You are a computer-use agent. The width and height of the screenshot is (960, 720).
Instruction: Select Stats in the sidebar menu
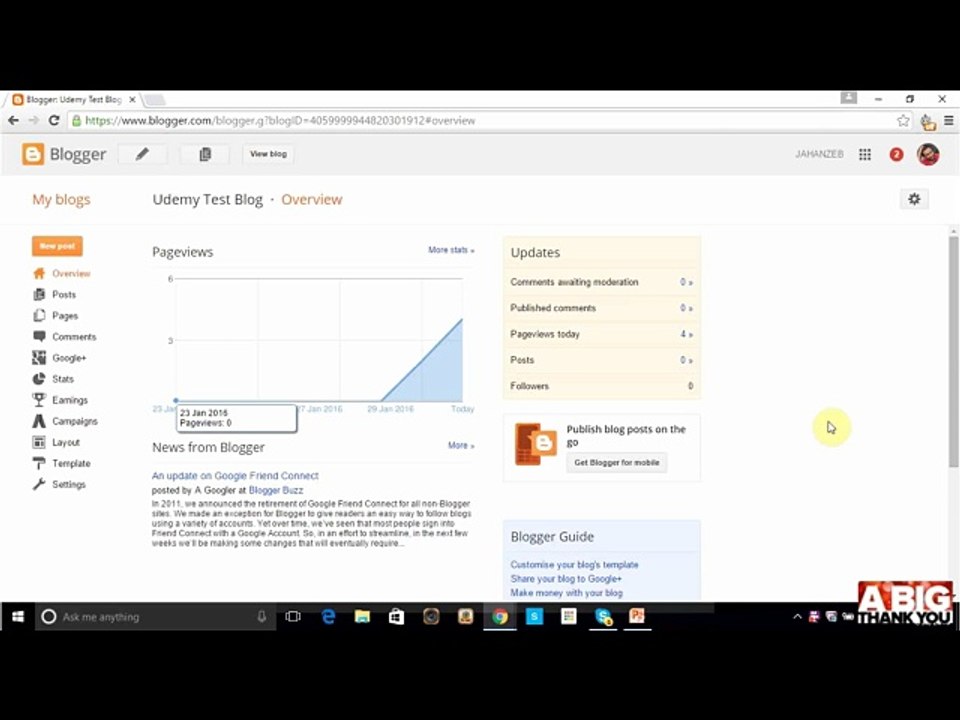coord(63,379)
